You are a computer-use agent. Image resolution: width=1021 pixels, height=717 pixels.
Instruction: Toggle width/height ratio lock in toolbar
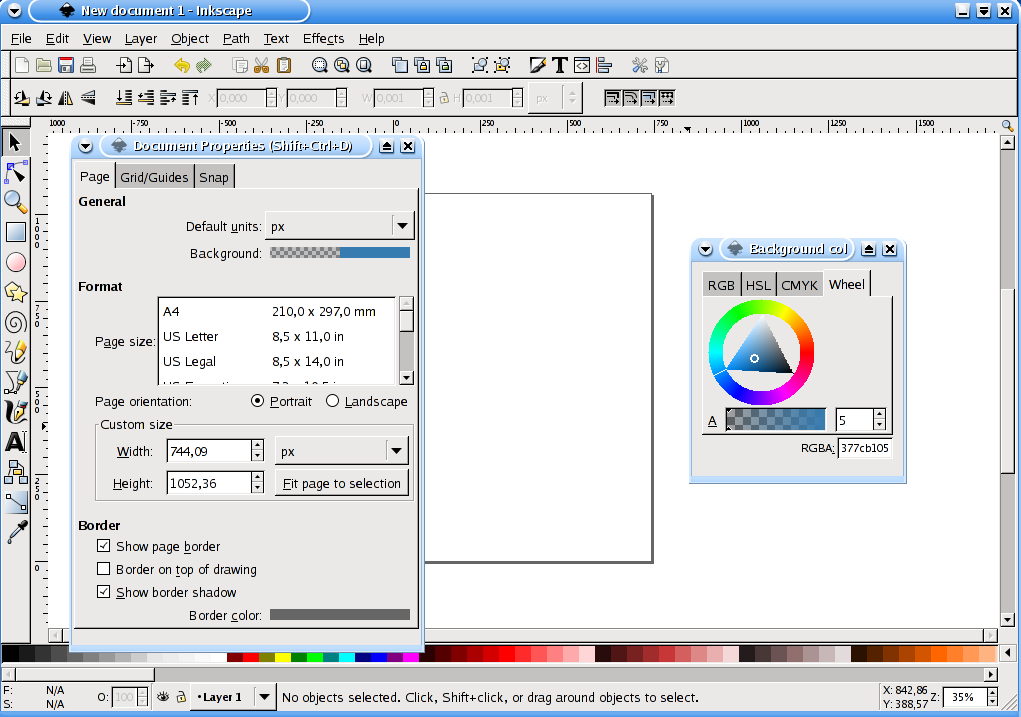coord(444,98)
